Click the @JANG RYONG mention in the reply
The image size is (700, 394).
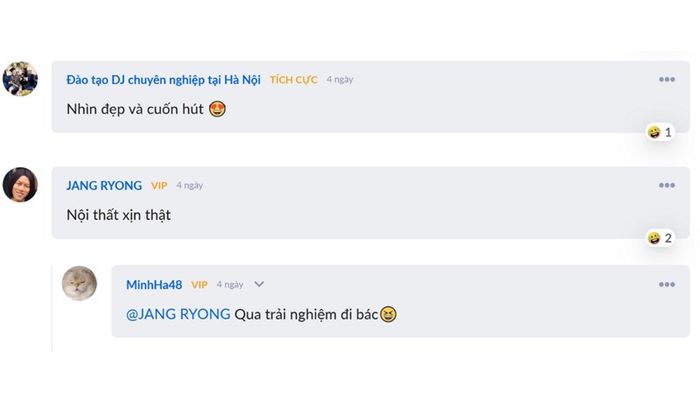[x=178, y=314]
